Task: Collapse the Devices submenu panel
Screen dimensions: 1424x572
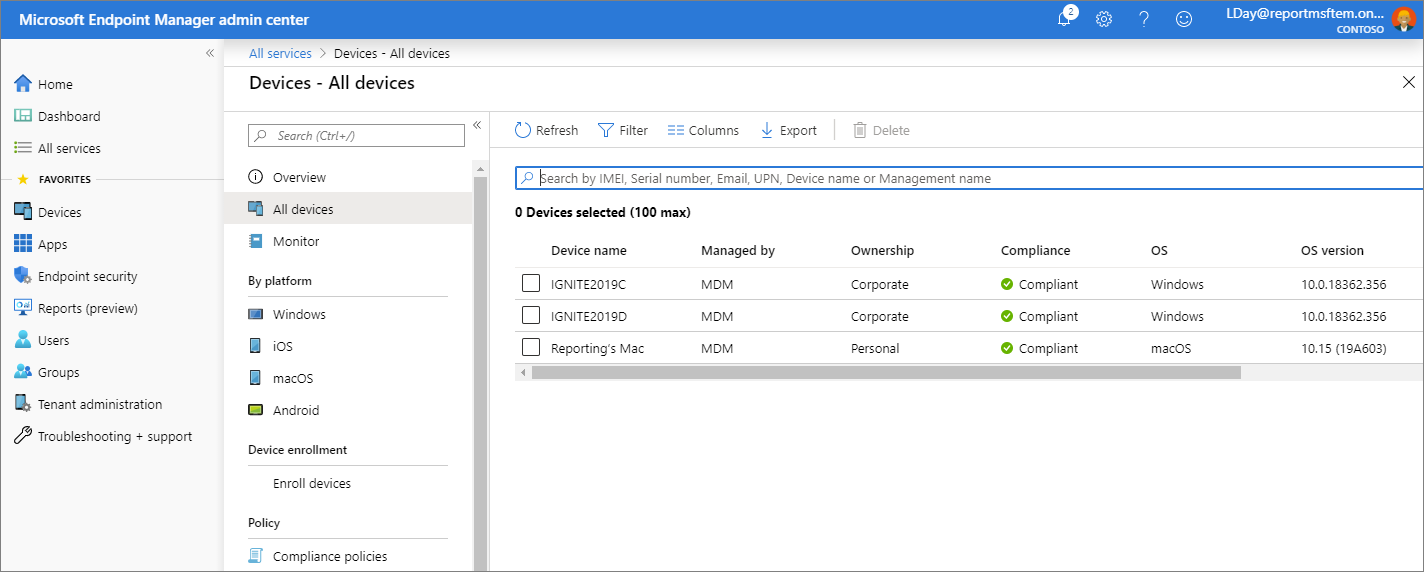Action: pos(477,125)
